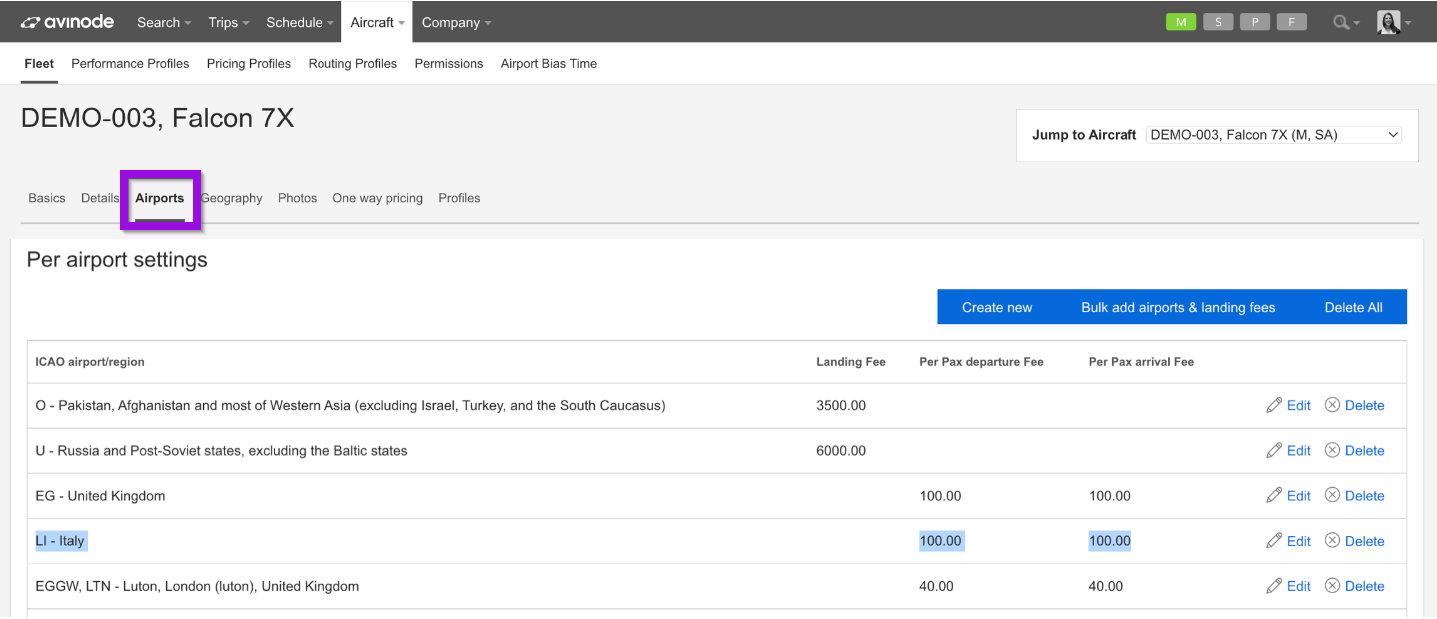
Task: Switch to the Profiles tab
Action: (459, 198)
